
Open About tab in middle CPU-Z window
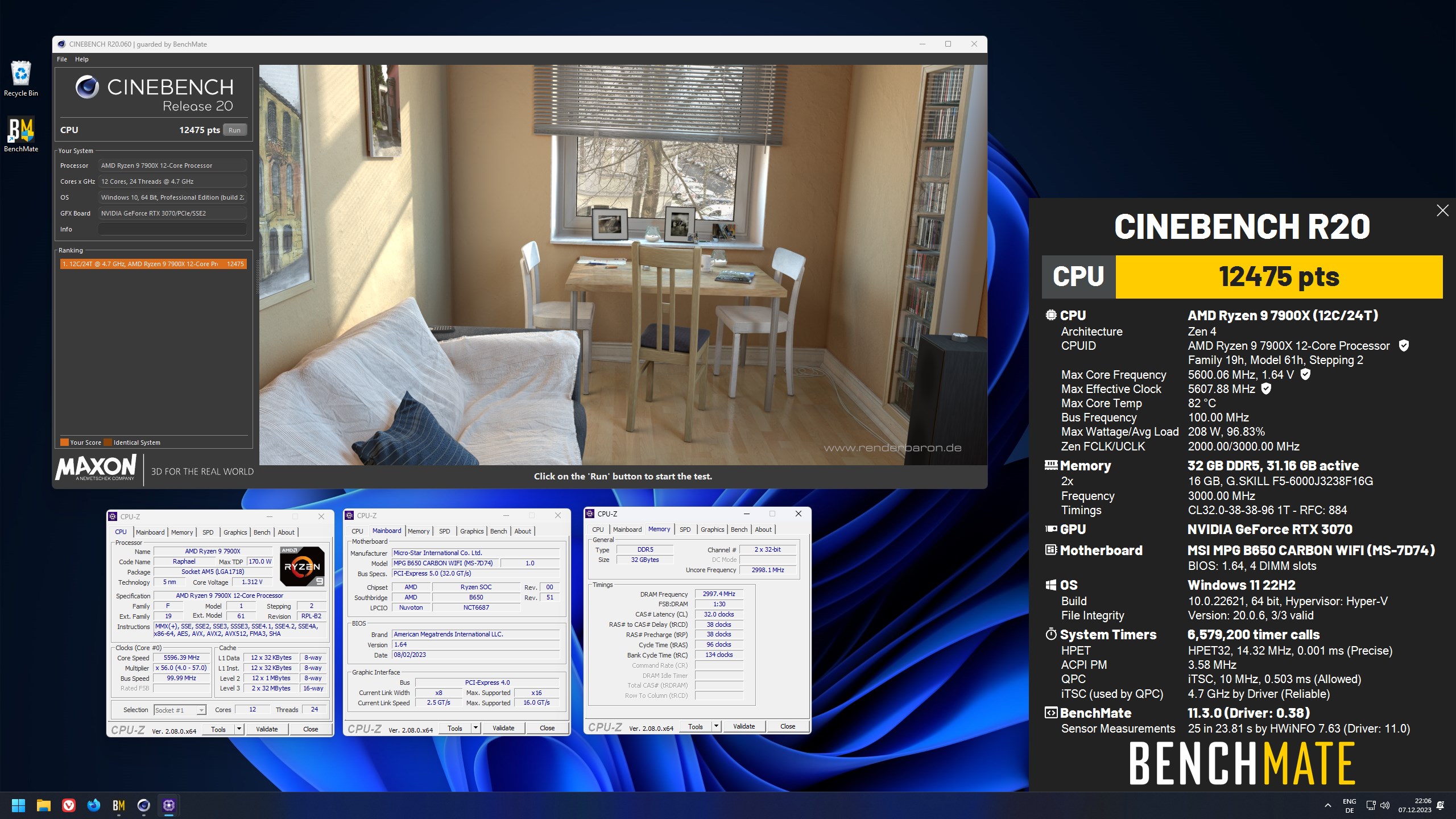coord(523,531)
